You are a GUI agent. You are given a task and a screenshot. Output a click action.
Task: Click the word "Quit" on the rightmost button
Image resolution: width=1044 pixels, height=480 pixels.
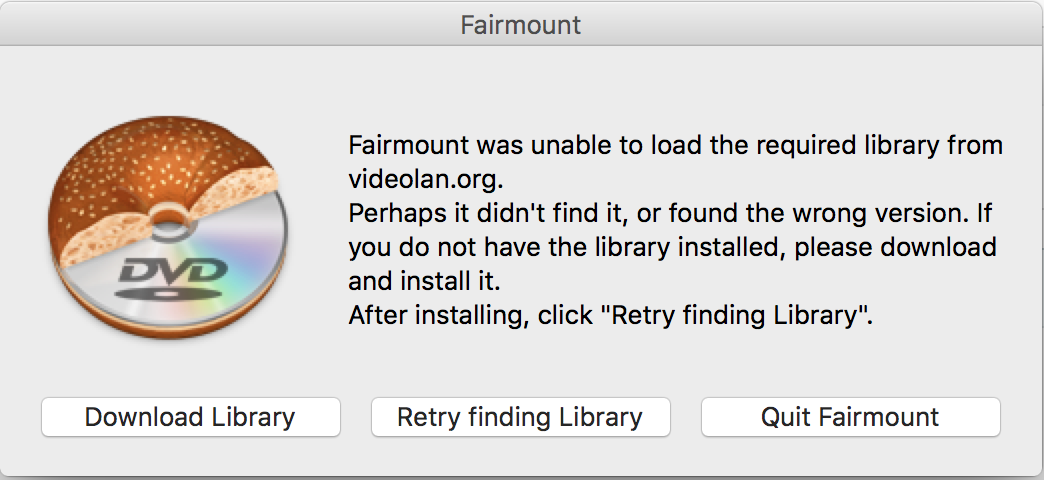tap(786, 417)
